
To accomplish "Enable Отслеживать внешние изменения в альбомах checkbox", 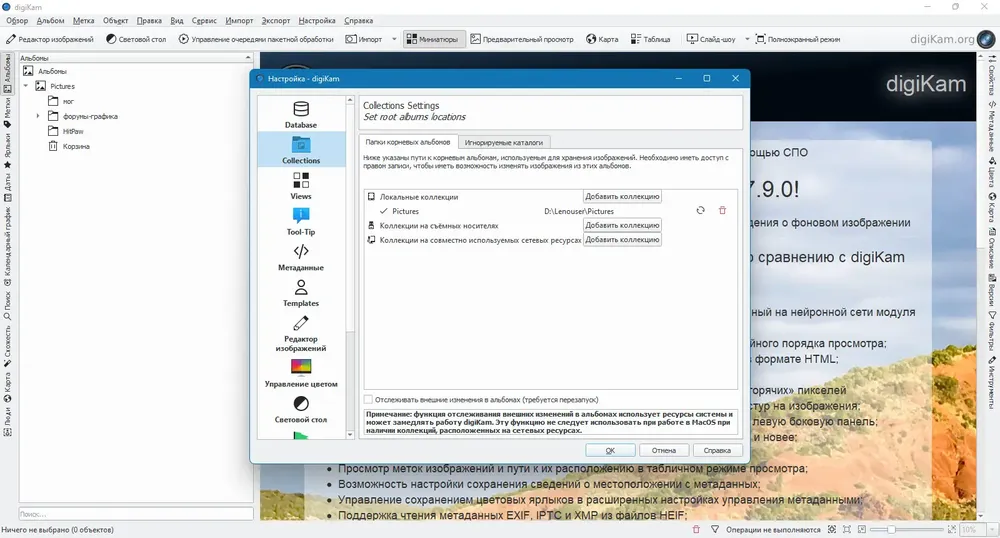I will click(x=368, y=400).
